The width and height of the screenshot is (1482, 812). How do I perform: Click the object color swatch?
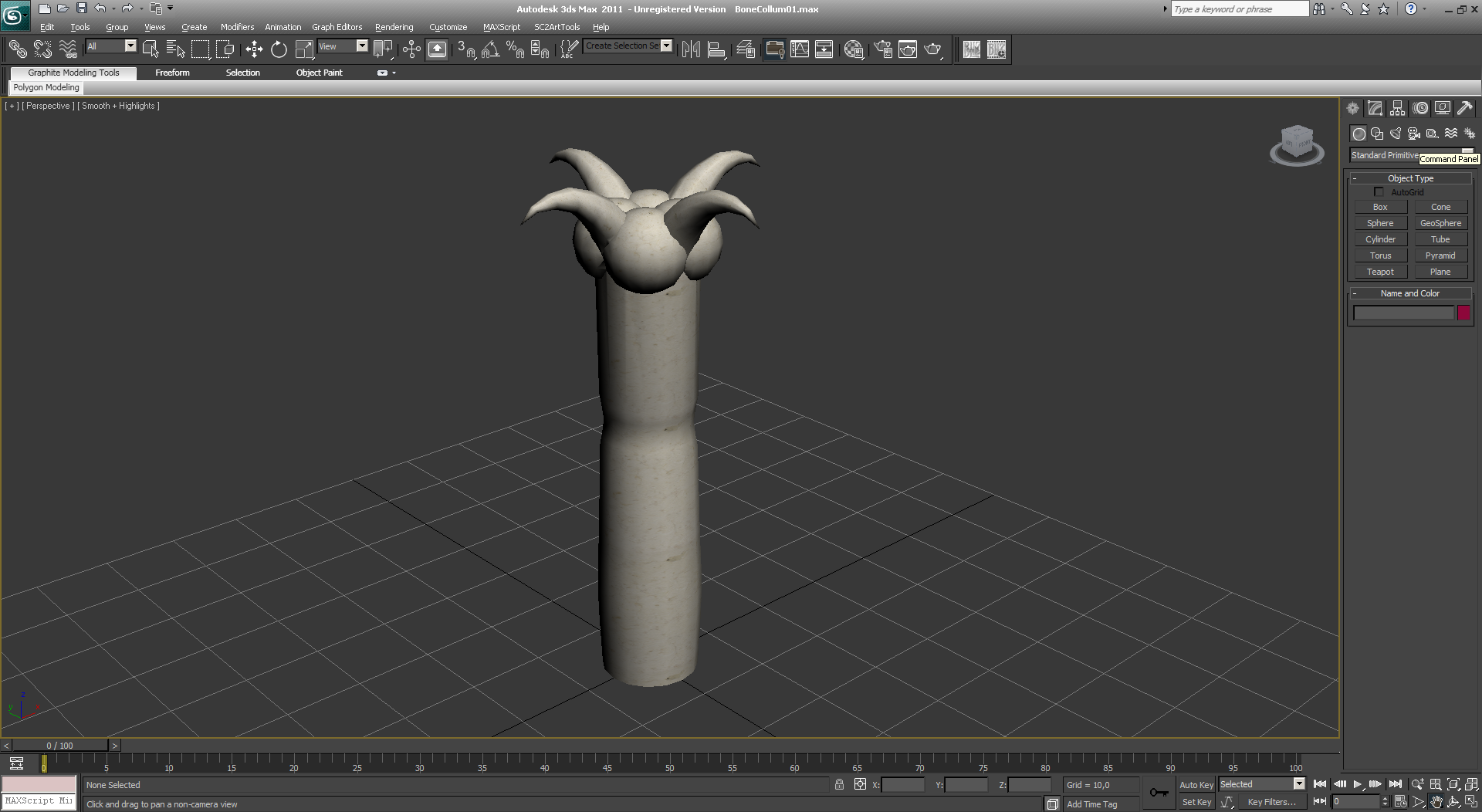(x=1463, y=313)
